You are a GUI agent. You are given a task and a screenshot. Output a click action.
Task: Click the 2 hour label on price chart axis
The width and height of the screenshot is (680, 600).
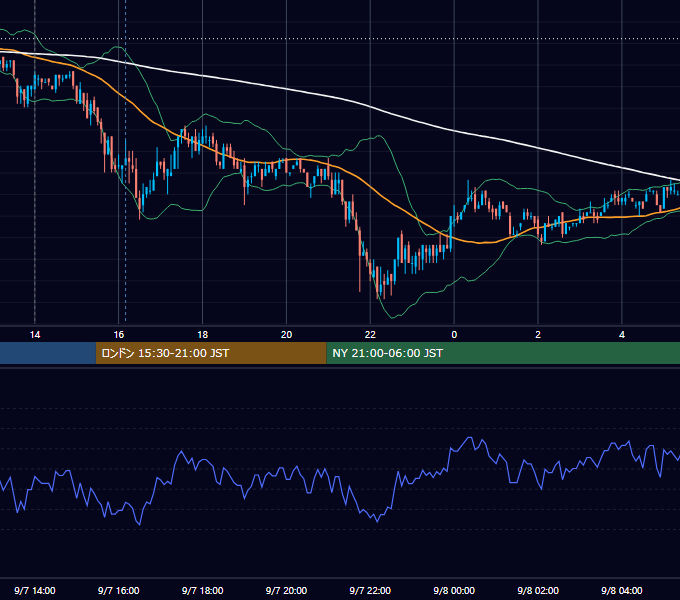[538, 335]
